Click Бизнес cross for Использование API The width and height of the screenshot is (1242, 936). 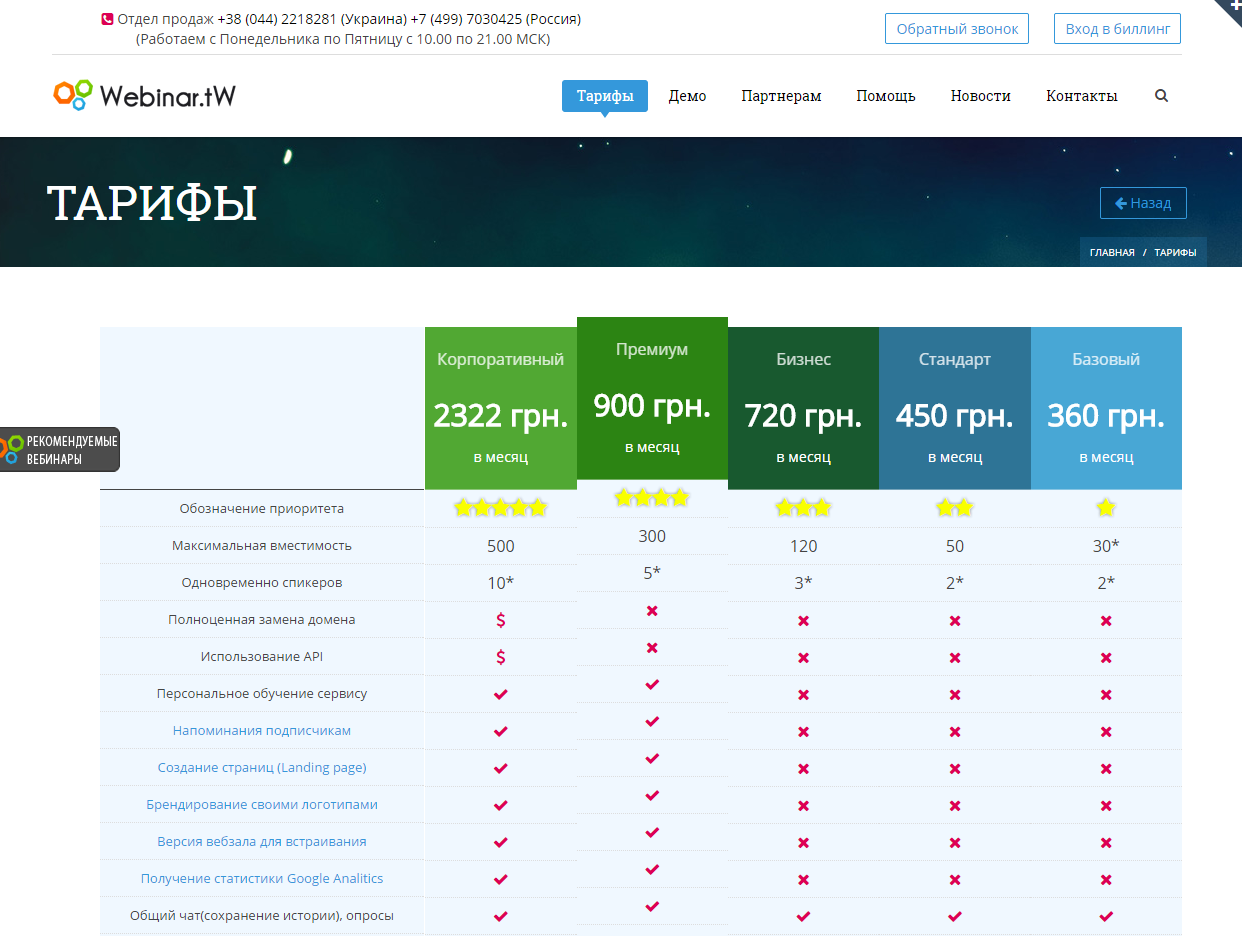coord(803,658)
